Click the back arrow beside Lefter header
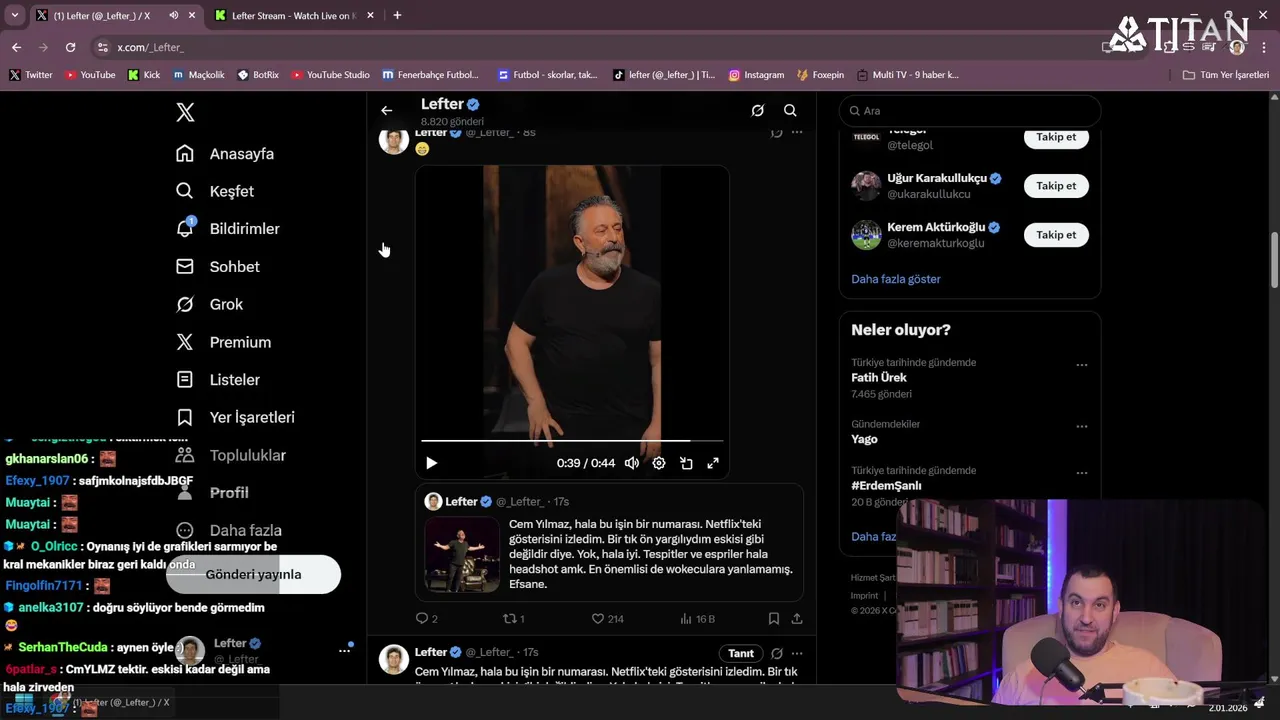 (x=387, y=111)
